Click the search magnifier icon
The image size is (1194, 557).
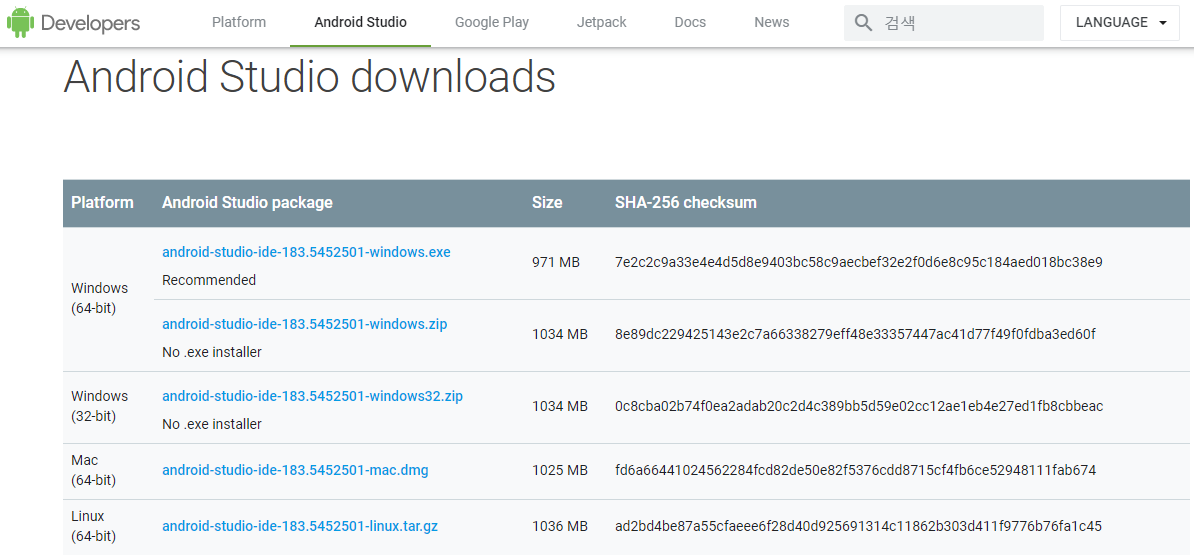pos(863,23)
